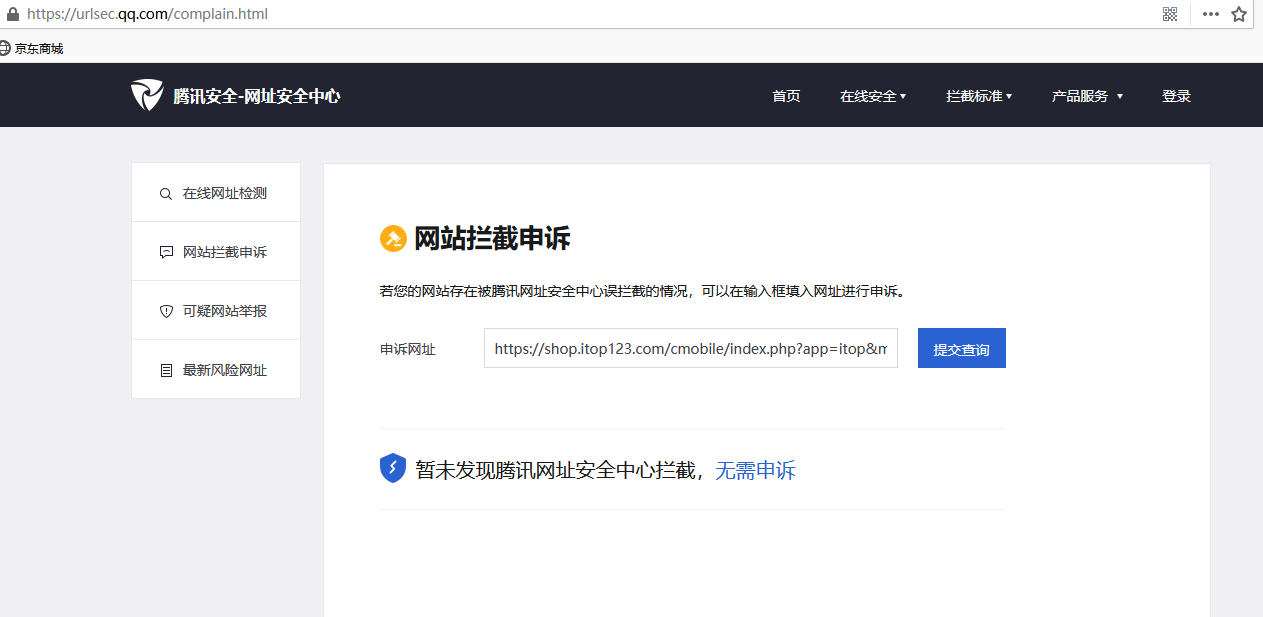
Task: Go to 首页 in the navigation bar
Action: [786, 96]
